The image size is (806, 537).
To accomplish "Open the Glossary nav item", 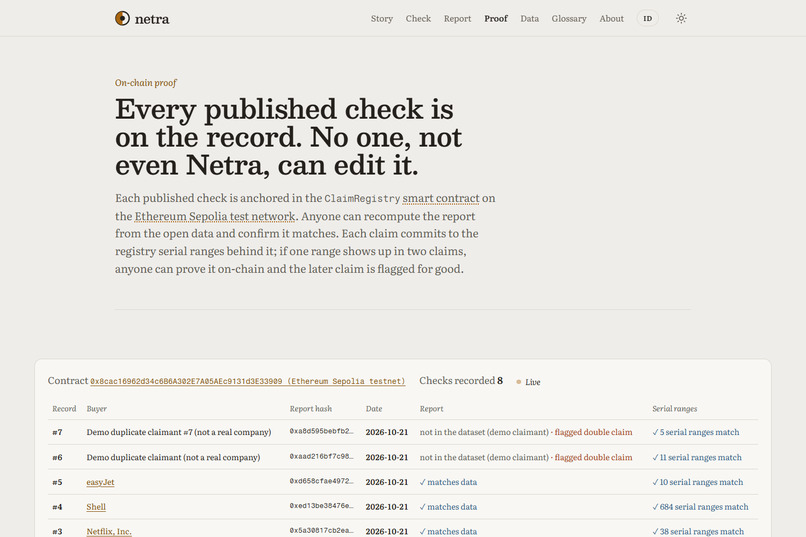I will point(569,18).
